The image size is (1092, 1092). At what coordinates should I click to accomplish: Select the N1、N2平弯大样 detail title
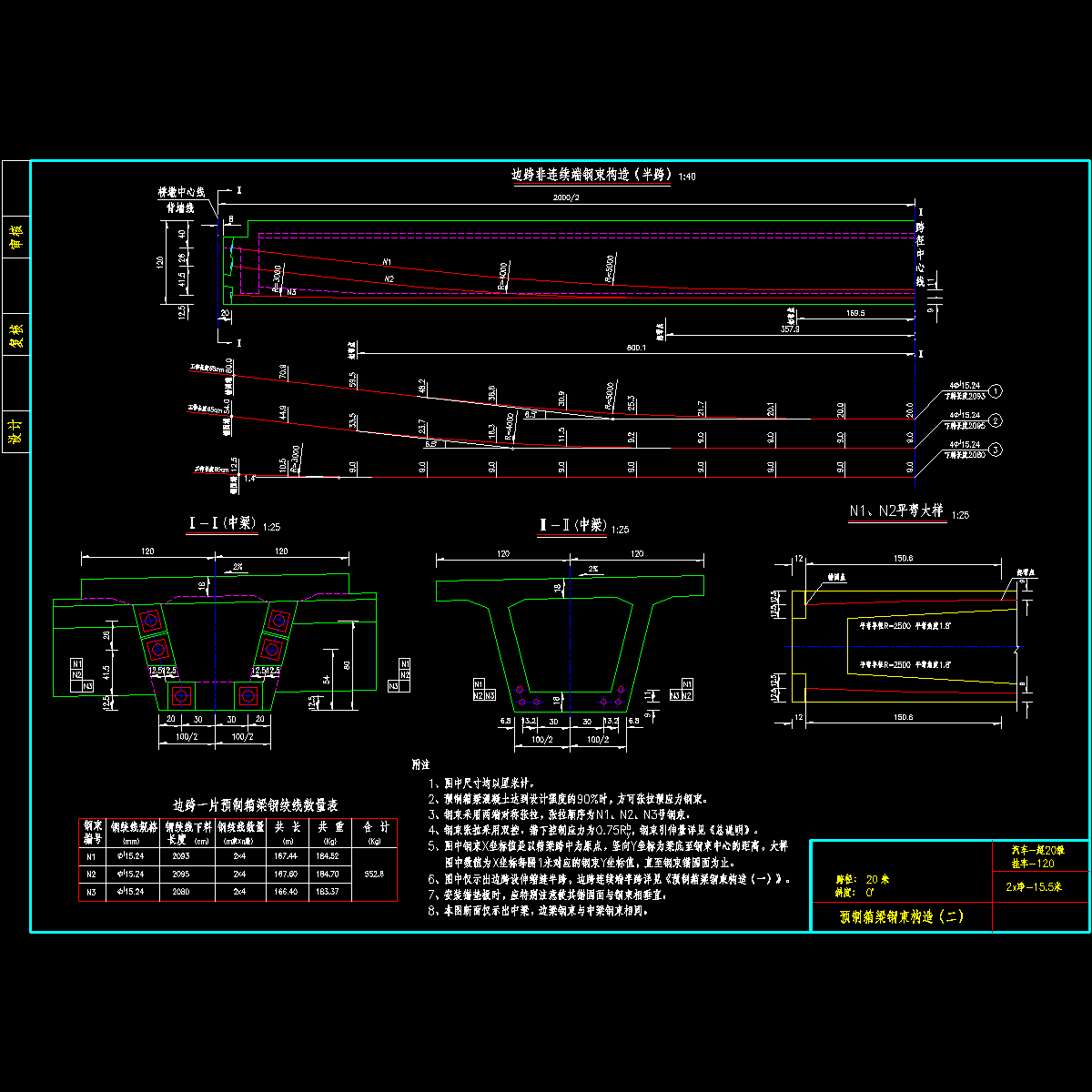[896, 512]
